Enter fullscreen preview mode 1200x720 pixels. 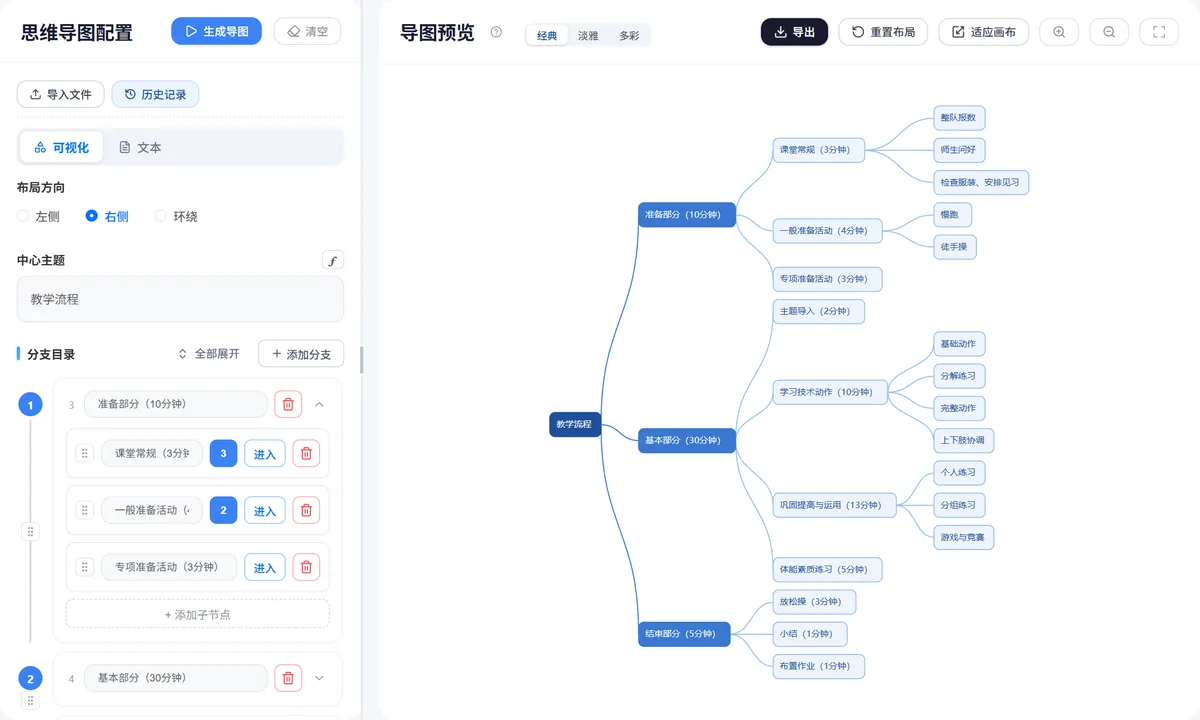click(x=1159, y=32)
